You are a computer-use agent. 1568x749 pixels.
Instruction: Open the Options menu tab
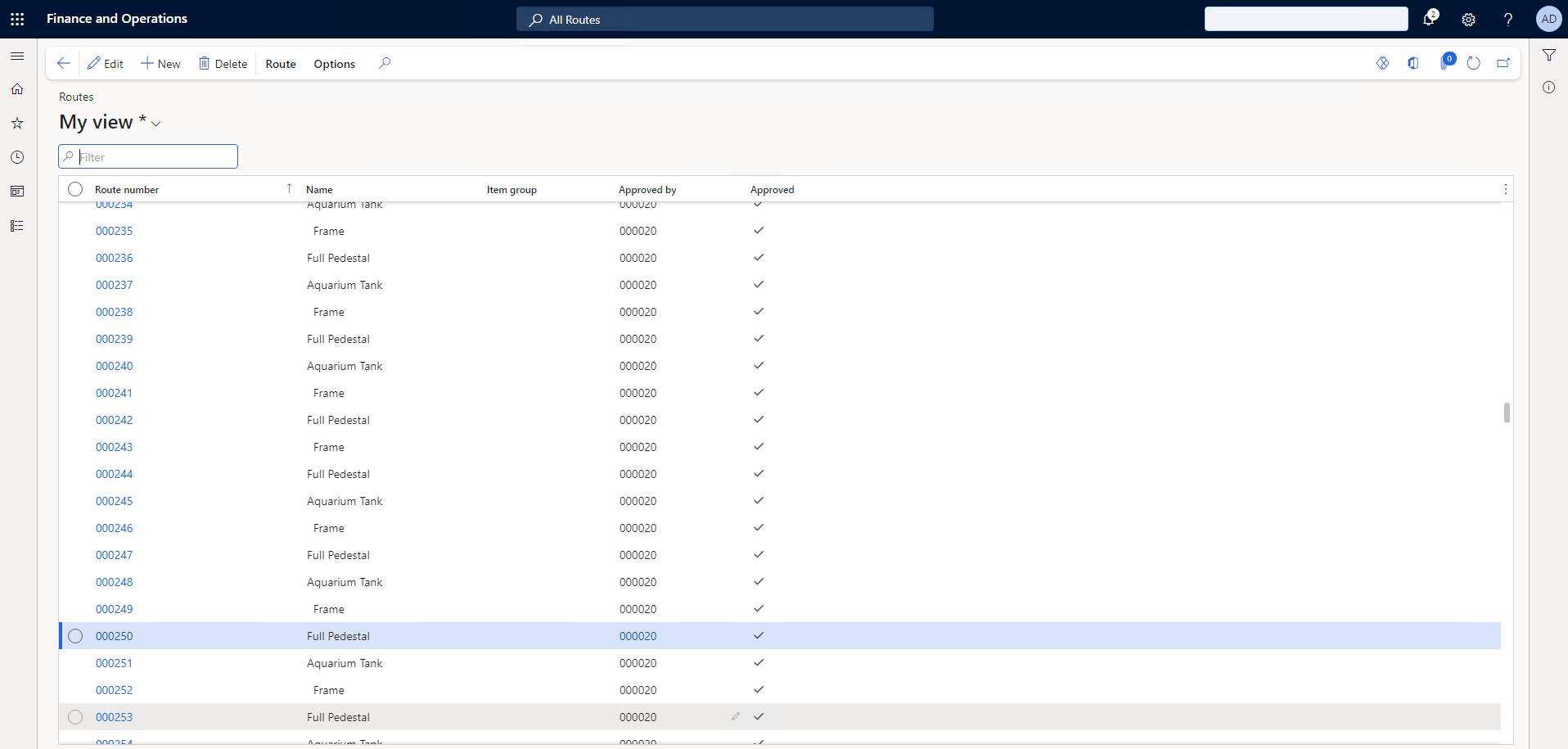(x=335, y=64)
